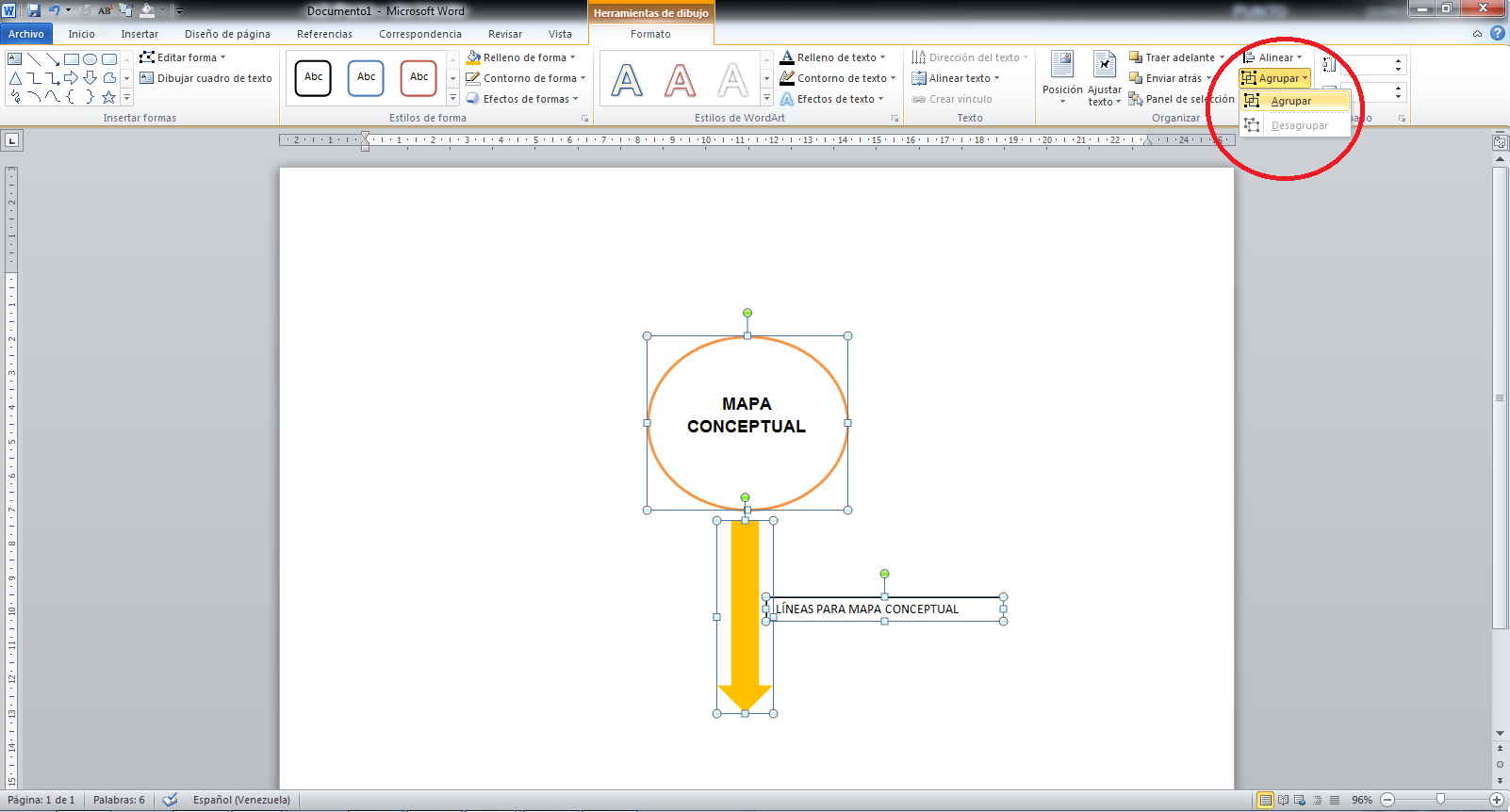
Task: Switch to Outline view in status bar
Action: (1317, 800)
